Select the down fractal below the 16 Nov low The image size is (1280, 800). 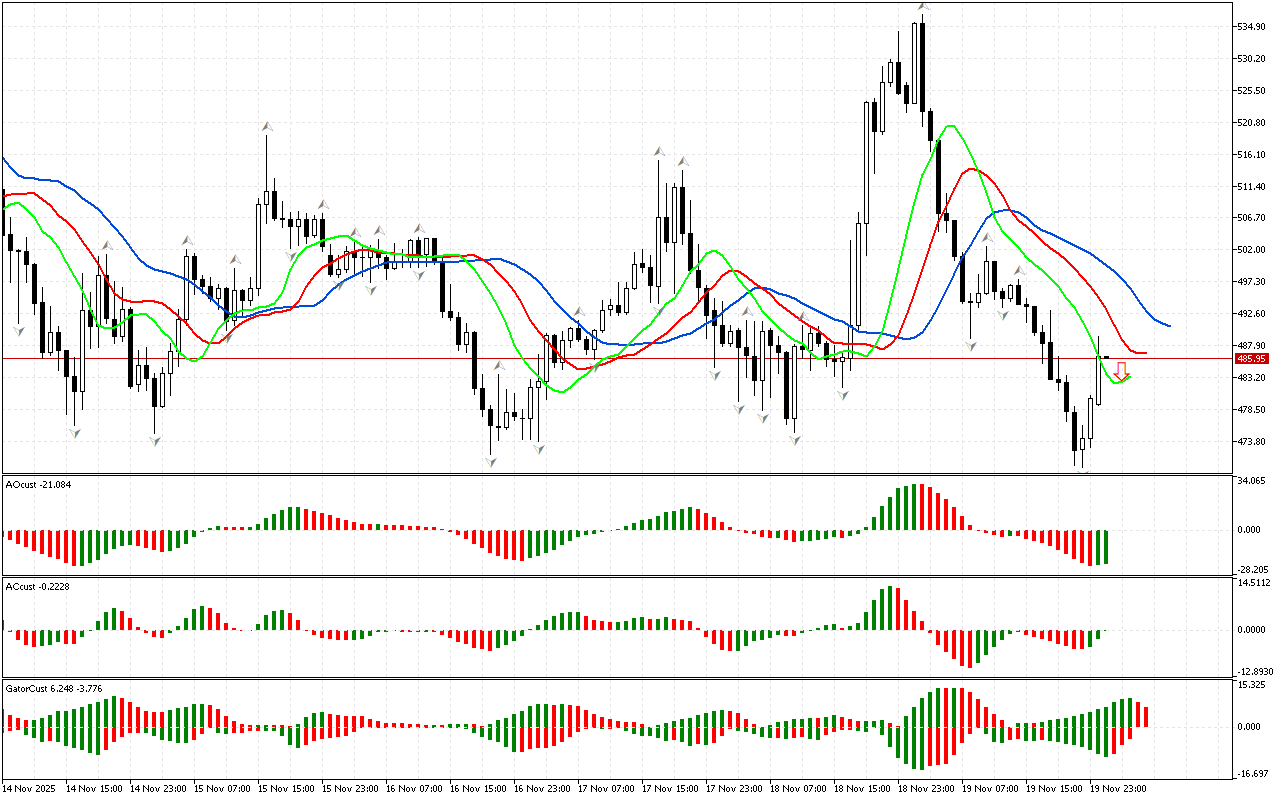pyautogui.click(x=491, y=461)
